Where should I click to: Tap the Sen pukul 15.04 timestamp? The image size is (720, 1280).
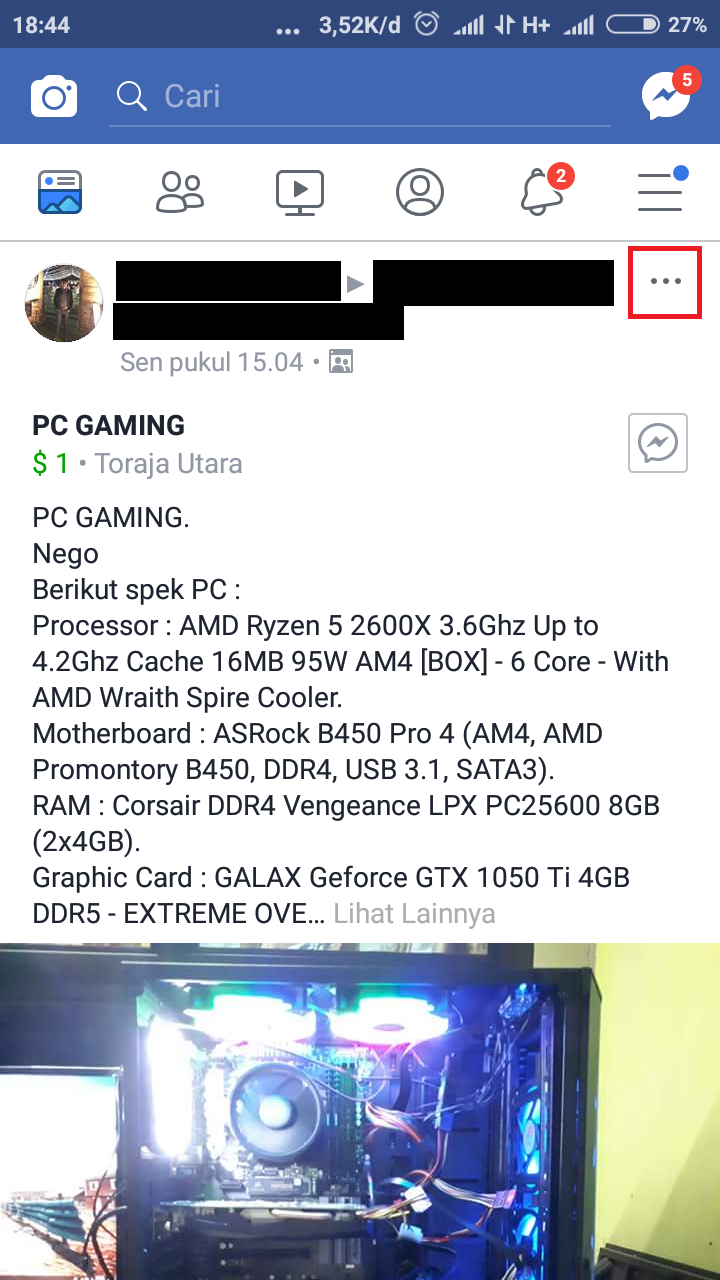coord(212,362)
